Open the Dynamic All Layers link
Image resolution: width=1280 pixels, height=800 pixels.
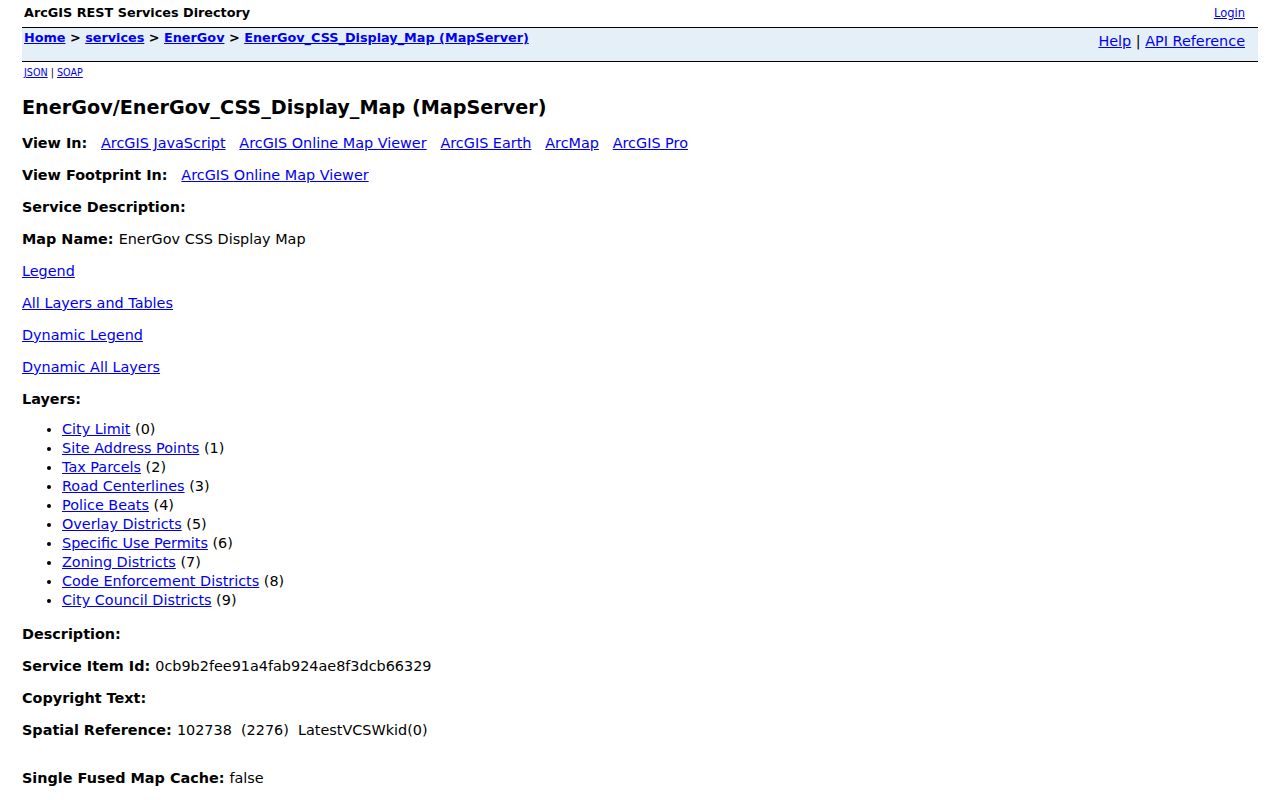click(x=91, y=367)
